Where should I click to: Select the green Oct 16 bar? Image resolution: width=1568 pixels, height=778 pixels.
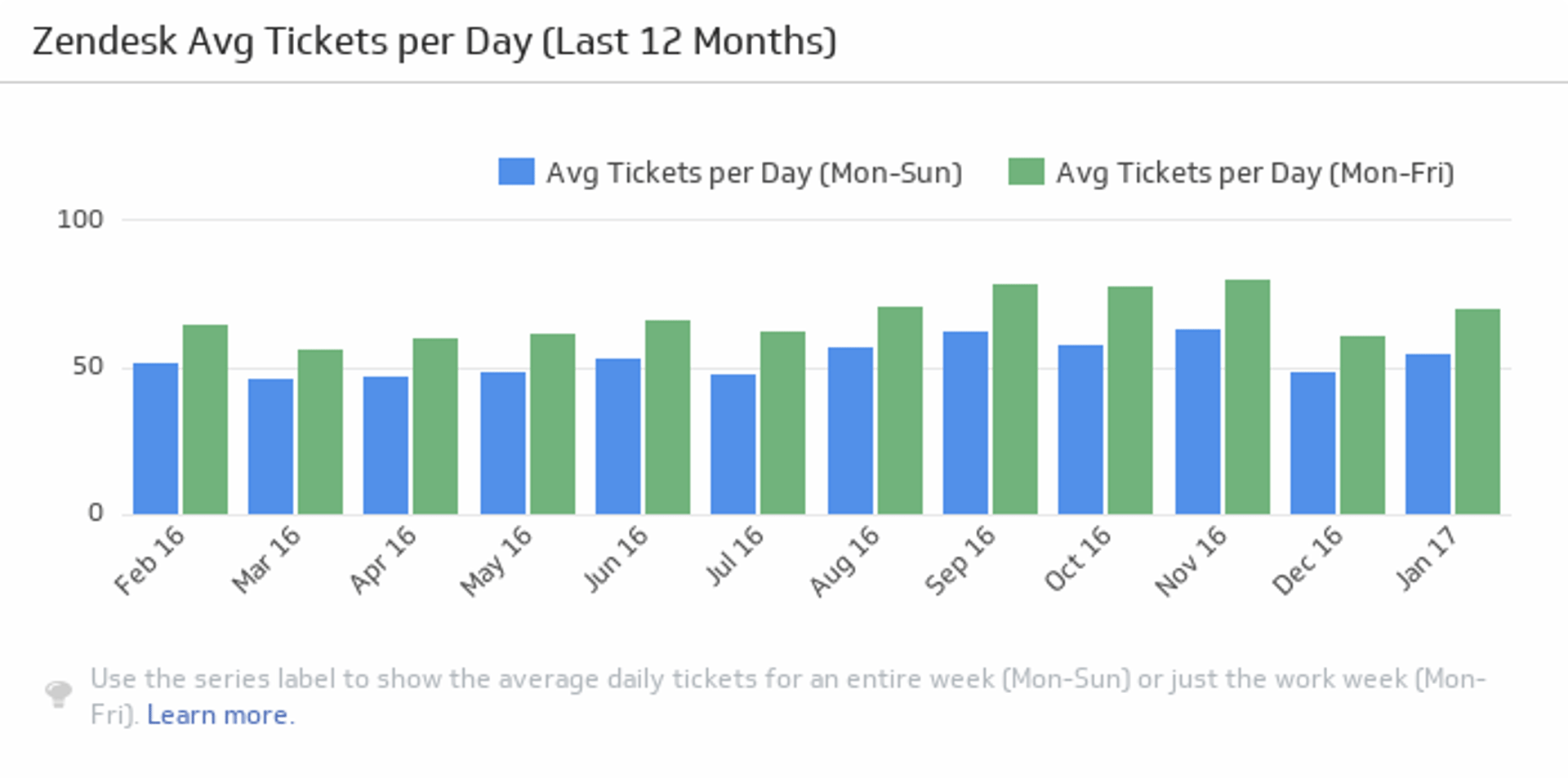click(1130, 400)
